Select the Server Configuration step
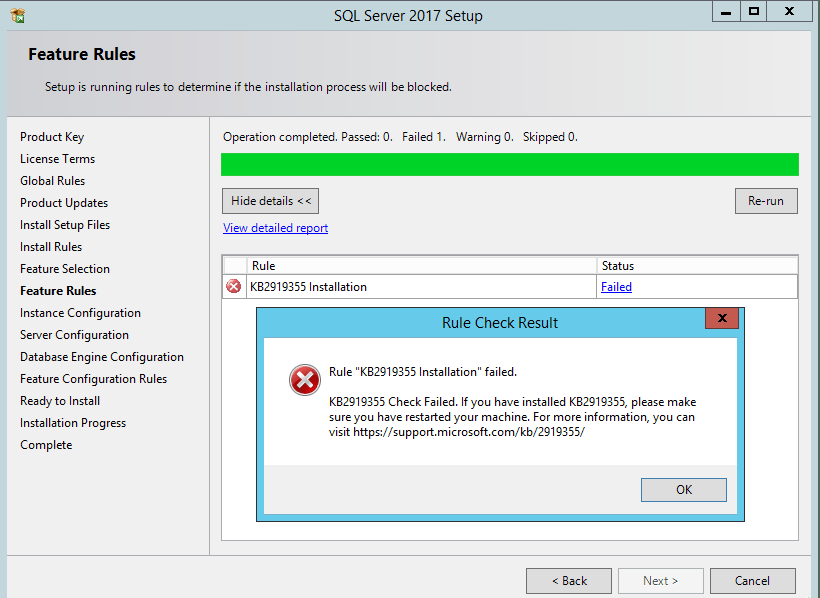The image size is (820, 598). (x=74, y=335)
